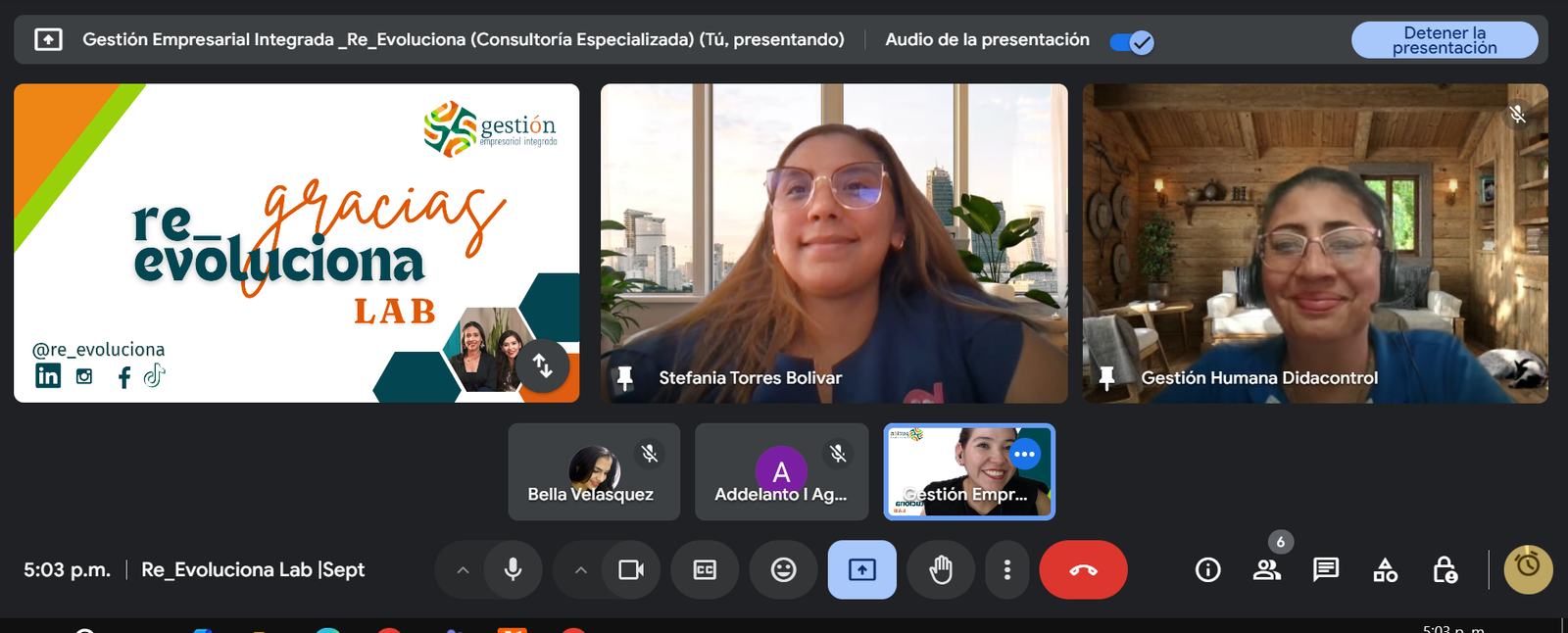The height and width of the screenshot is (633, 1568).
Task: Open the chat messages panel
Action: coord(1326,569)
